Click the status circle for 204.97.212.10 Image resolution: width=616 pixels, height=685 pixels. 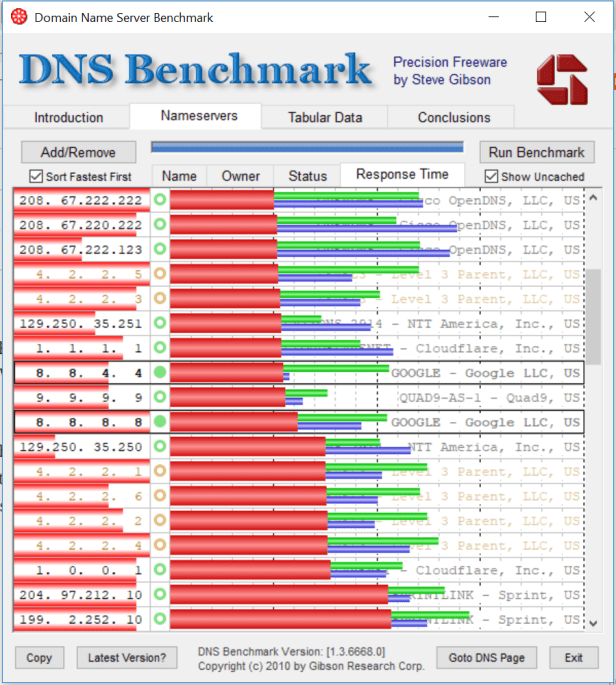[160, 595]
